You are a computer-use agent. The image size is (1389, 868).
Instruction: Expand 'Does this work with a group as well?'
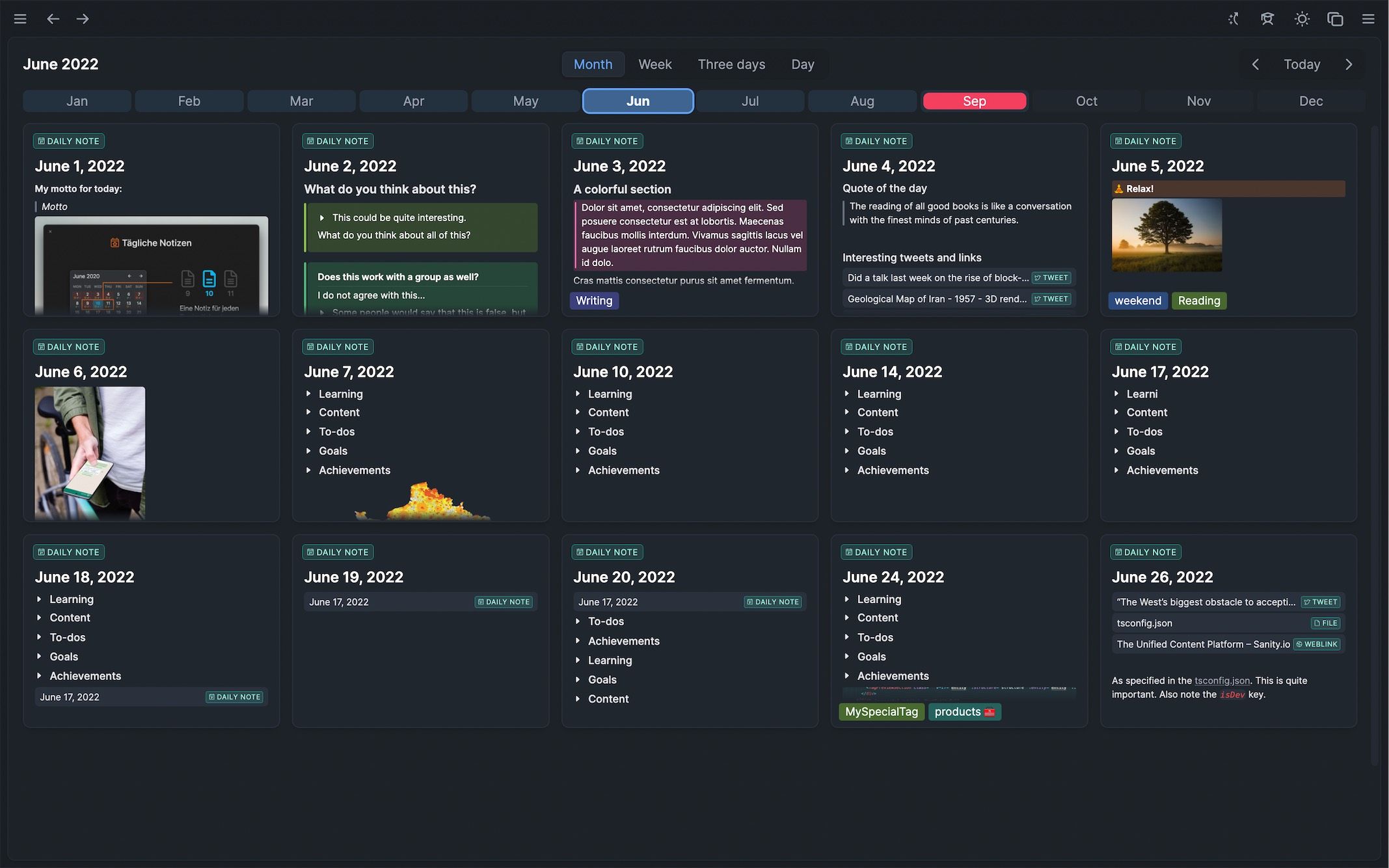(x=398, y=277)
